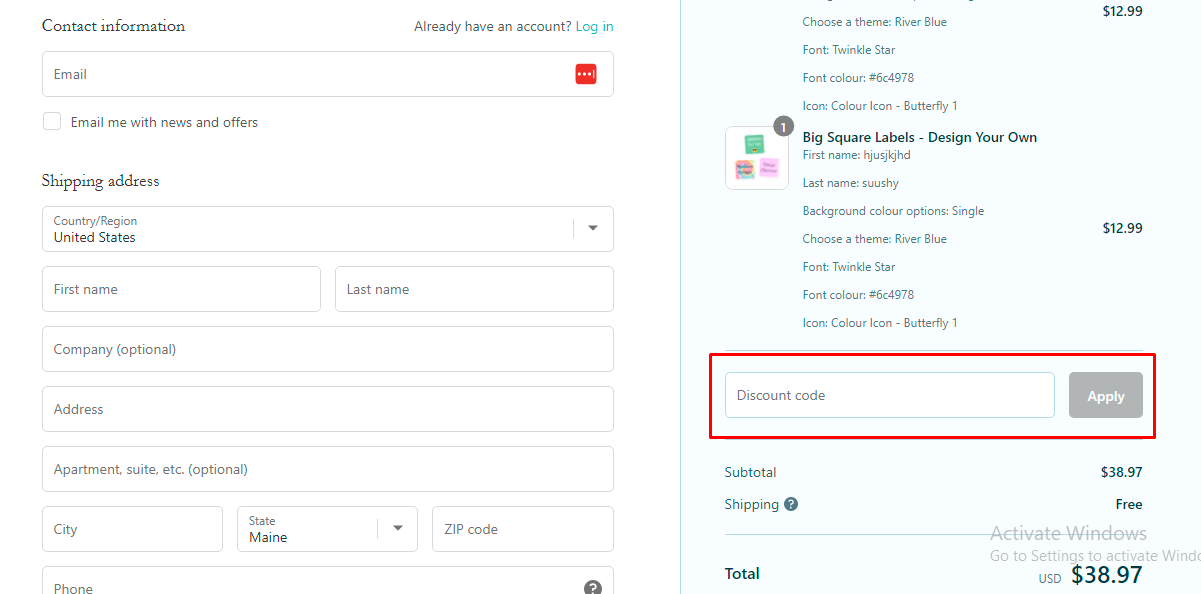Click the Apply discount button
The height and width of the screenshot is (594, 1201).
tap(1106, 395)
